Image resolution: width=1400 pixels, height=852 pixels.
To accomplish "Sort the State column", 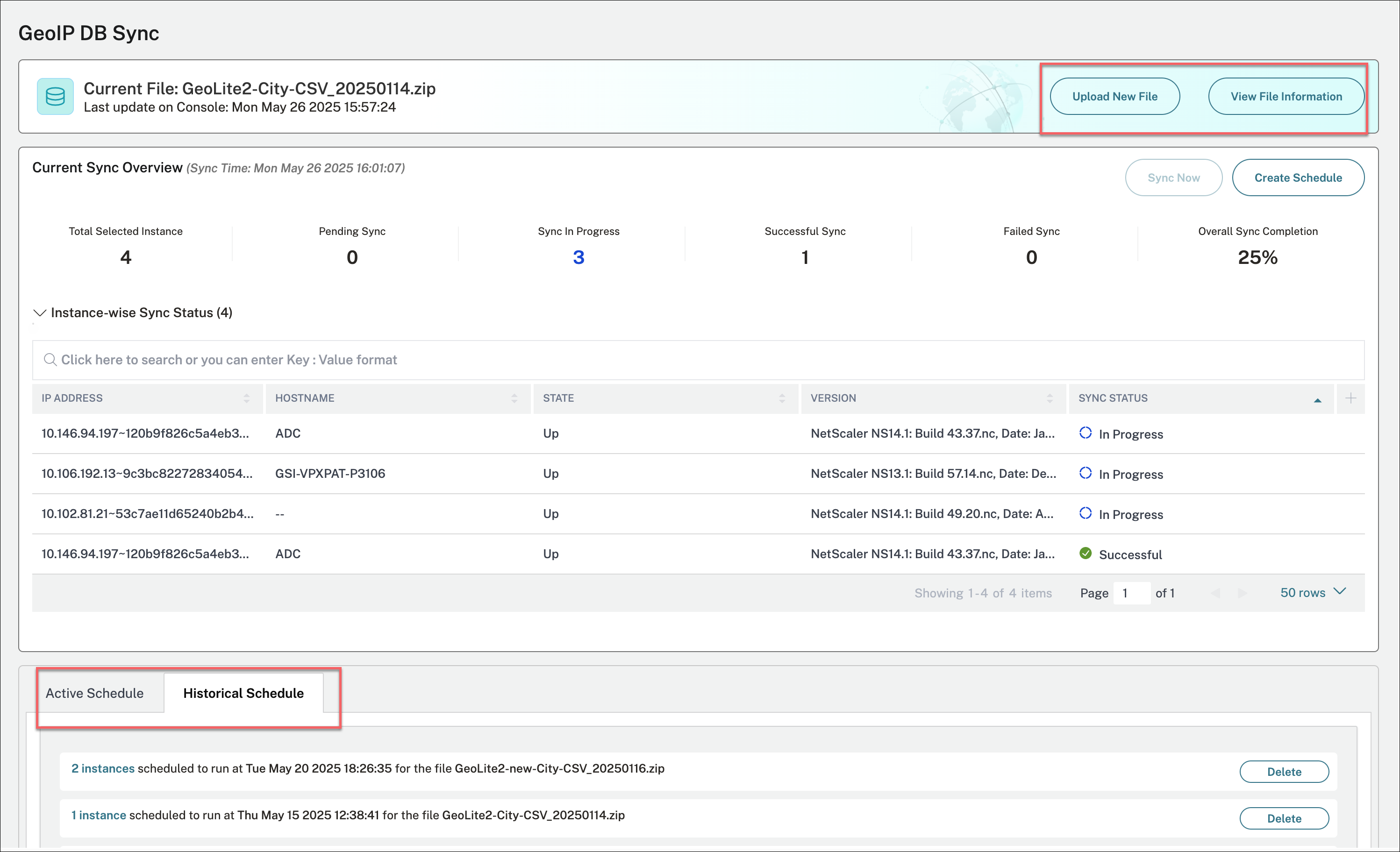I will pyautogui.click(x=781, y=398).
